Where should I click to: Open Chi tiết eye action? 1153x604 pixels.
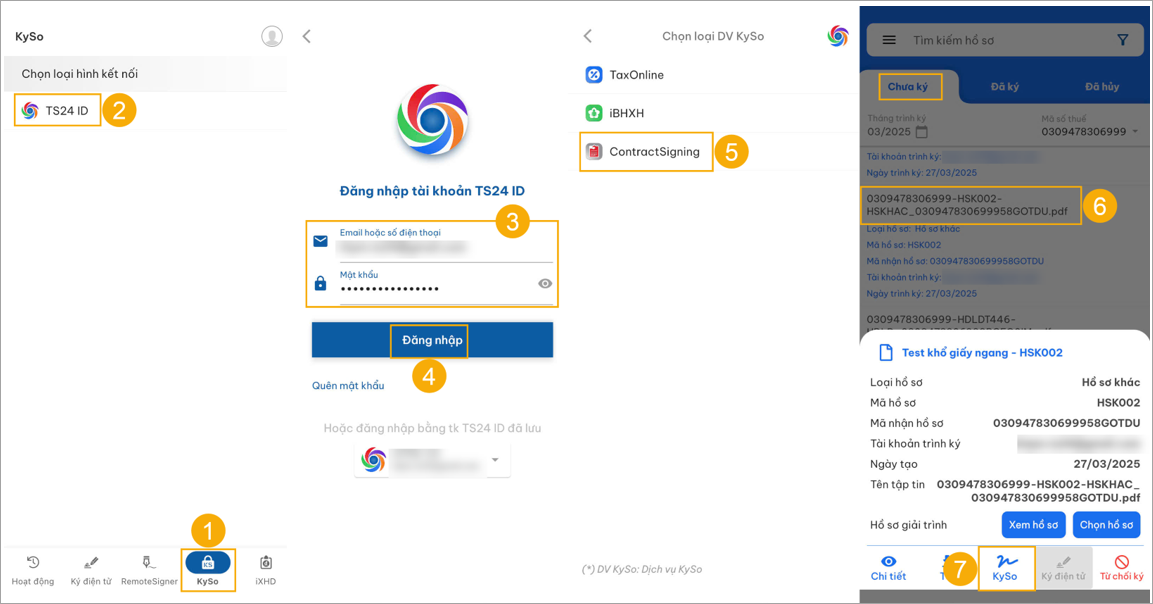pos(888,568)
